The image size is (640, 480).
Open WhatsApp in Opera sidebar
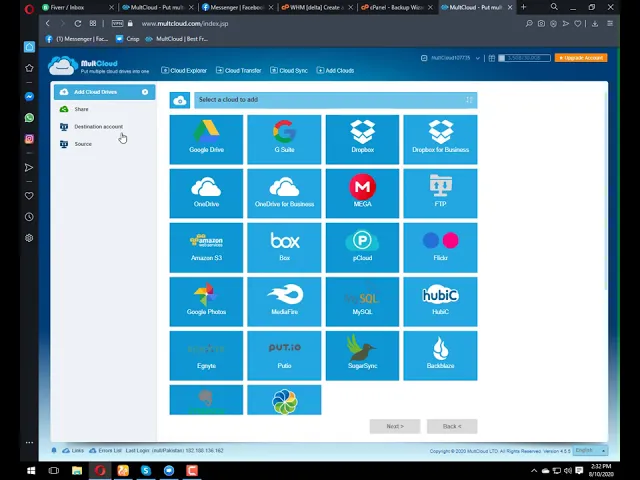pos(29,118)
